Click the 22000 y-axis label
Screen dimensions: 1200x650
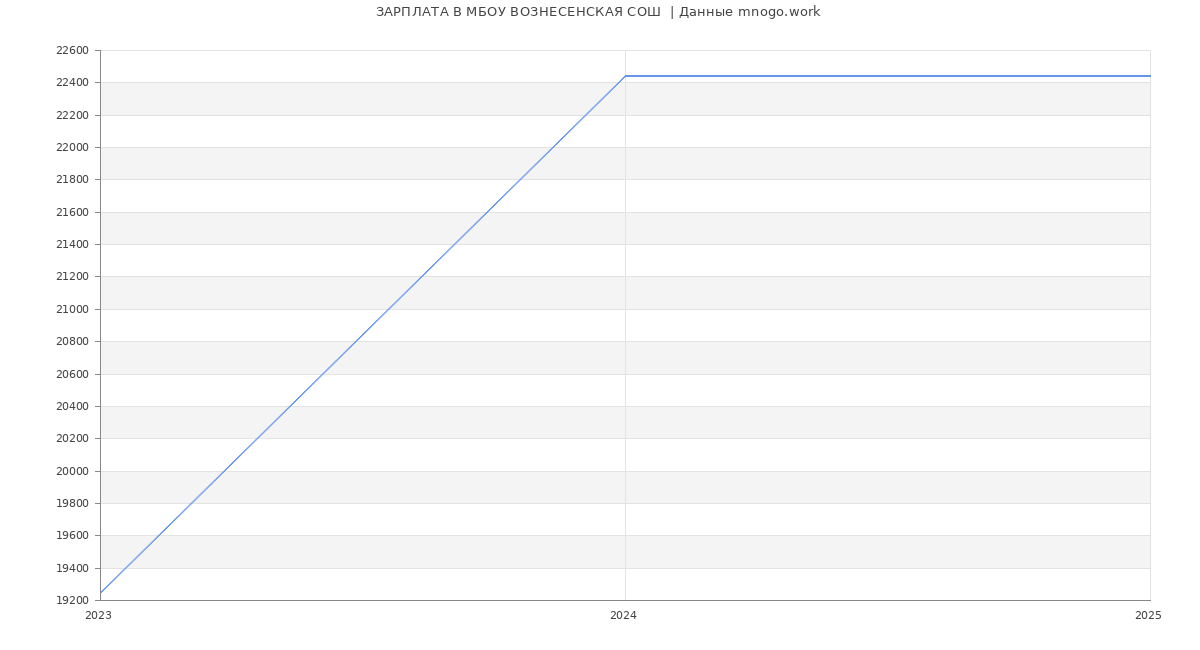[x=72, y=148]
